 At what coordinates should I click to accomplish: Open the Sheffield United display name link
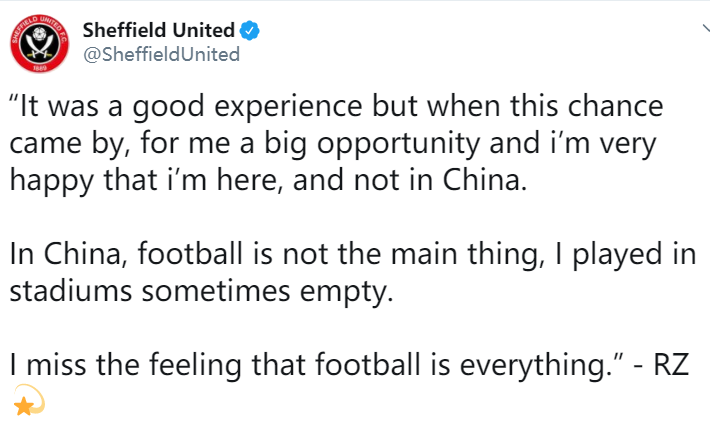point(158,30)
